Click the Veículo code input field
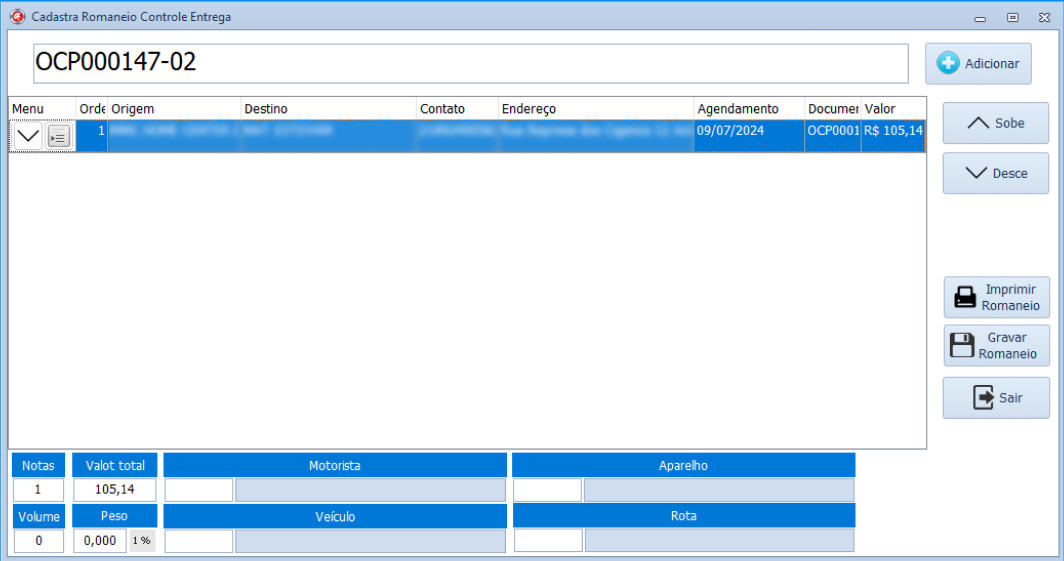The height and width of the screenshot is (561, 1064). coord(199,541)
